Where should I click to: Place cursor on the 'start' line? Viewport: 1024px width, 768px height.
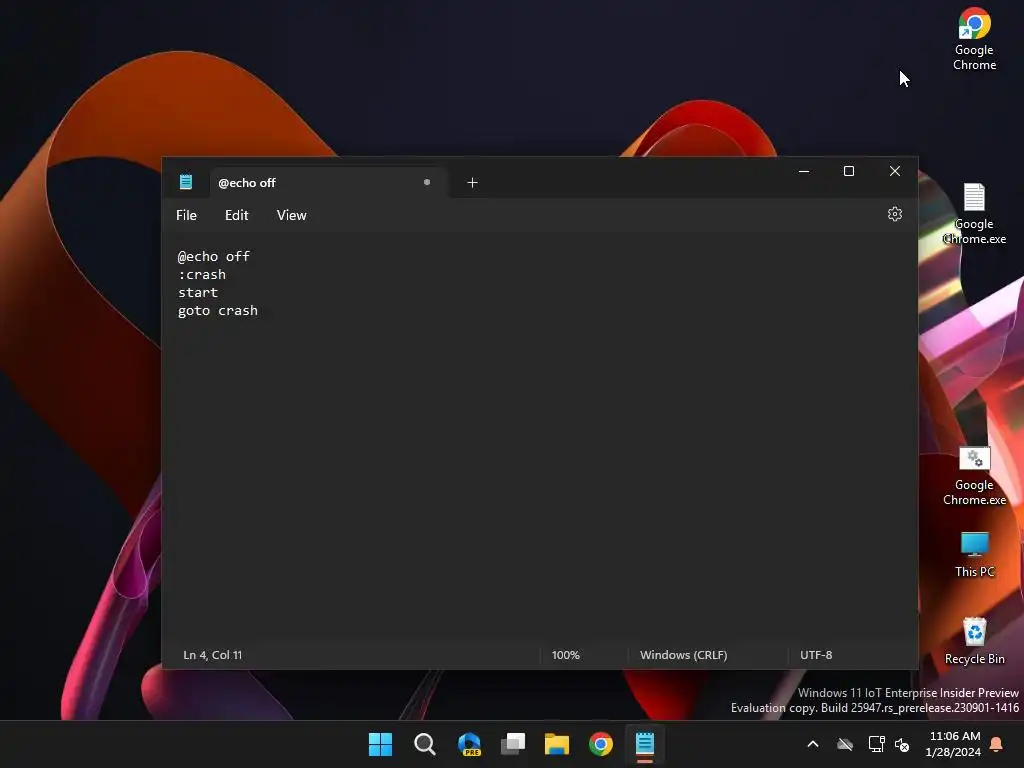198,293
